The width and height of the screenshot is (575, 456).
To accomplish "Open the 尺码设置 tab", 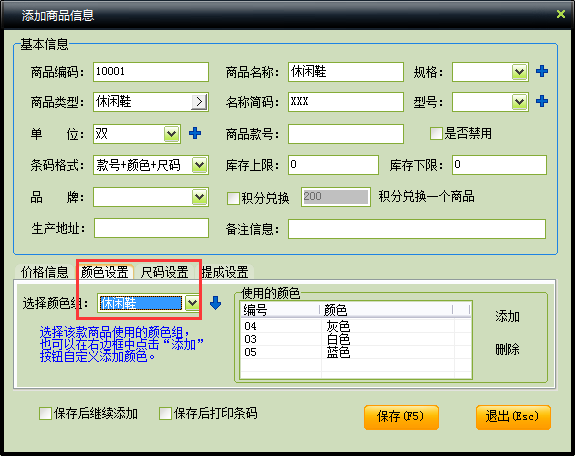I will point(164,272).
